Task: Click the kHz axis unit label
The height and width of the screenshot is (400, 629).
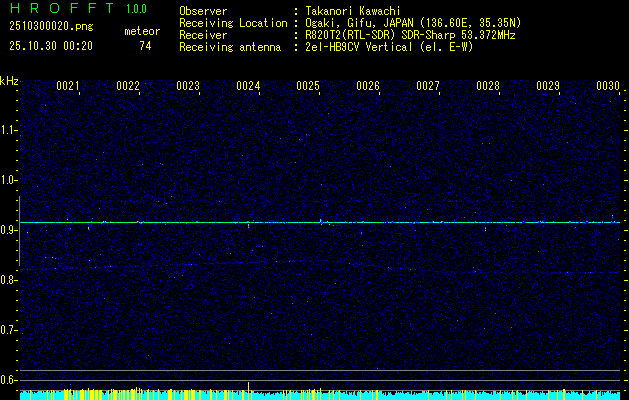Action: 9,80
